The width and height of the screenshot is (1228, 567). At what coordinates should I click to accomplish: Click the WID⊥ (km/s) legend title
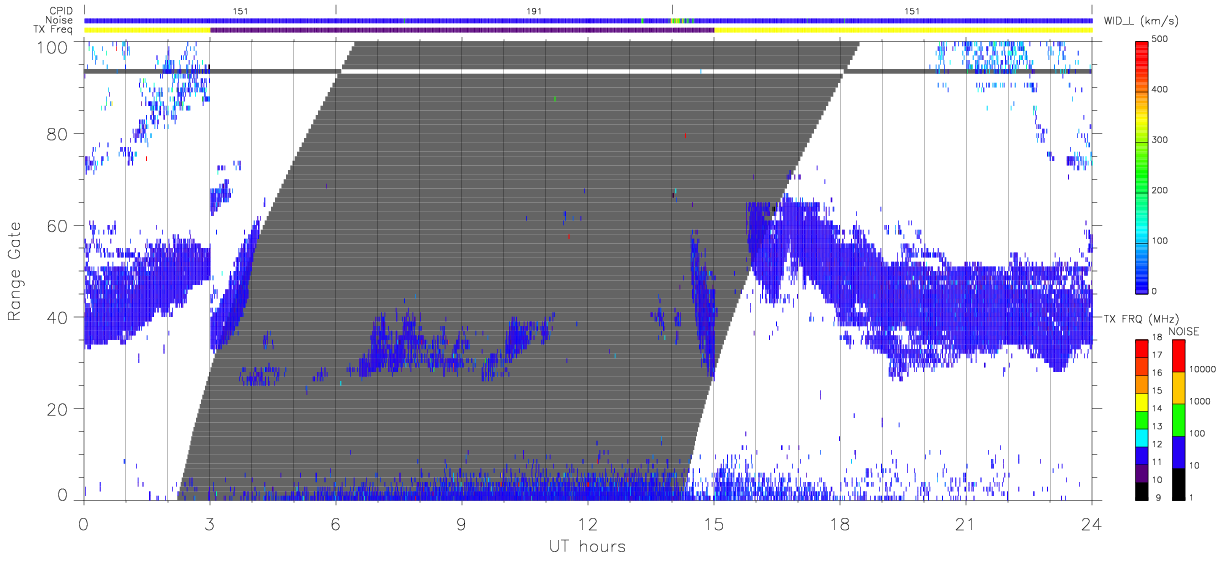(1141, 20)
